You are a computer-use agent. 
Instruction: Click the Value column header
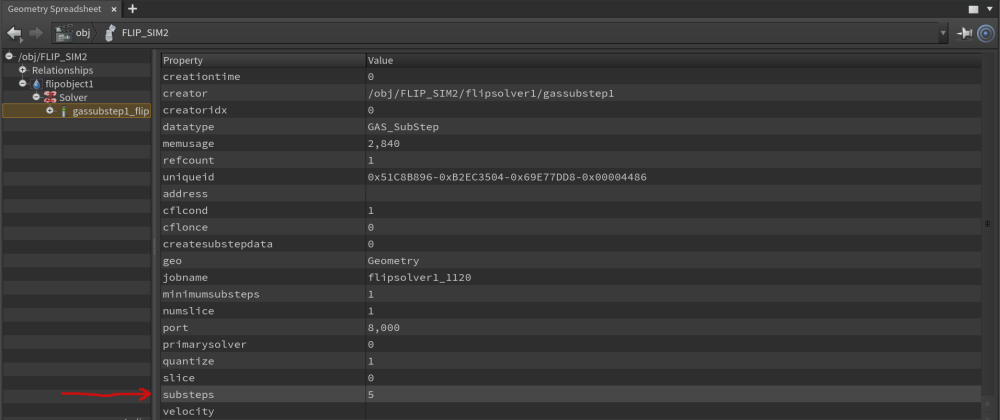tap(673, 61)
